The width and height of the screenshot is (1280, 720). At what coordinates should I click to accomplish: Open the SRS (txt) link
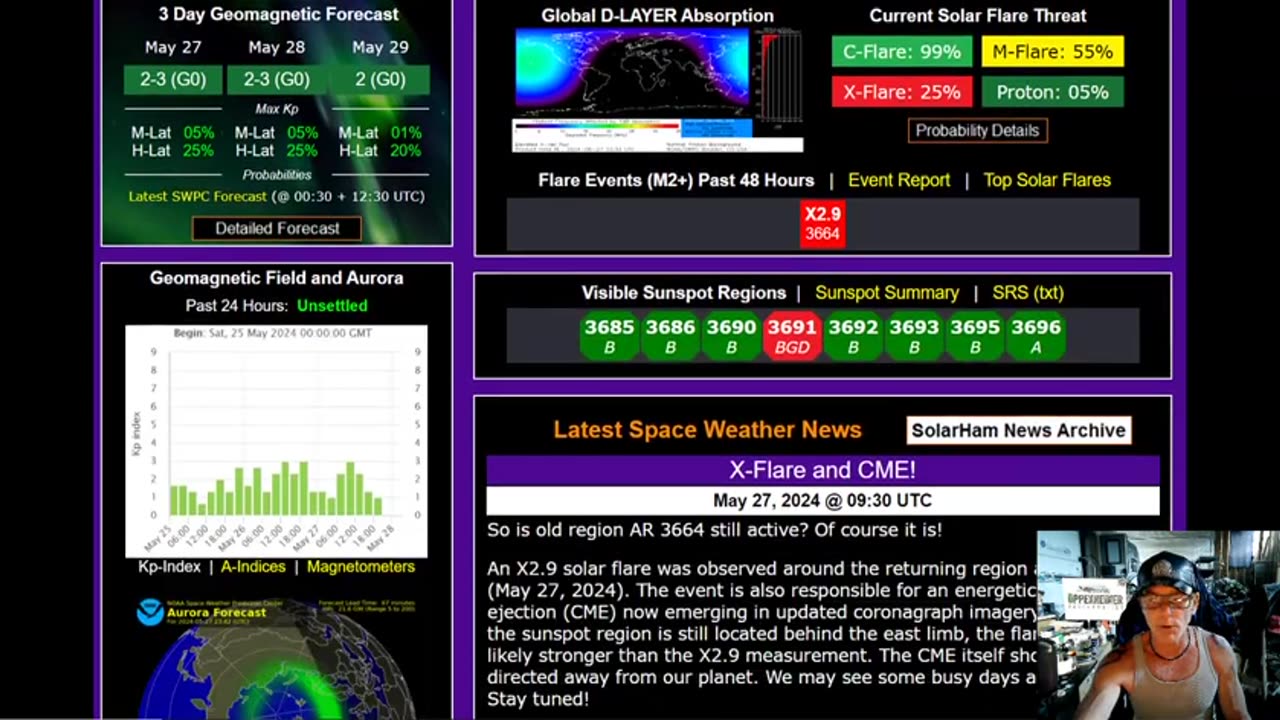1028,293
